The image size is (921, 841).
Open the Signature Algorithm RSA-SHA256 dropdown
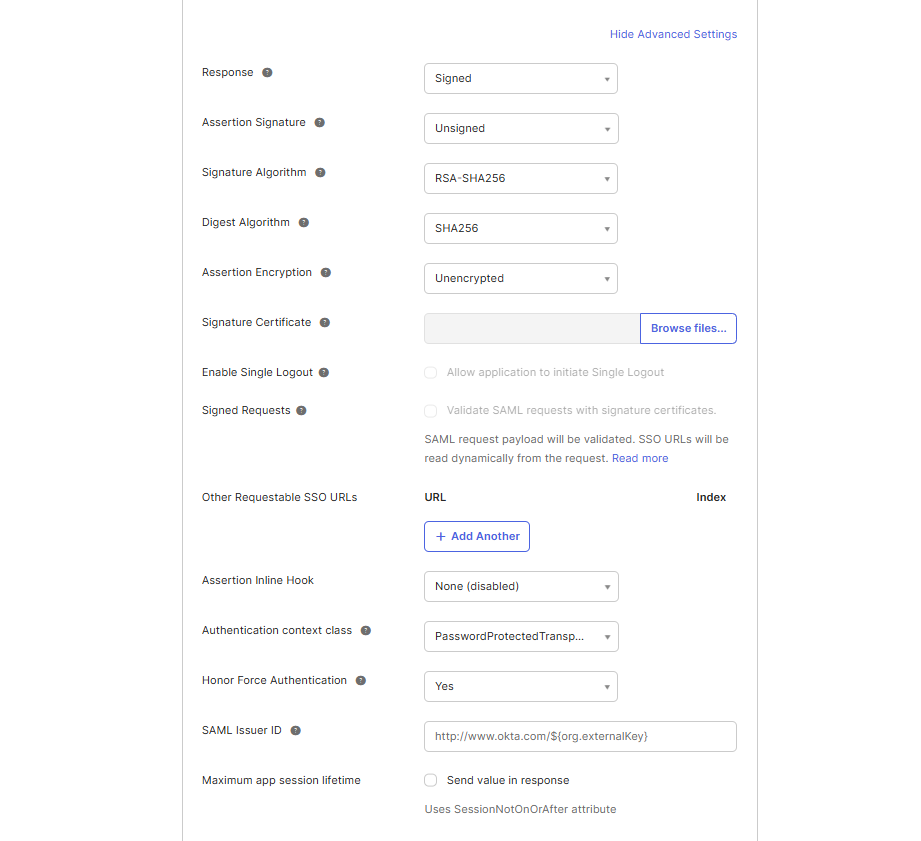pos(520,179)
